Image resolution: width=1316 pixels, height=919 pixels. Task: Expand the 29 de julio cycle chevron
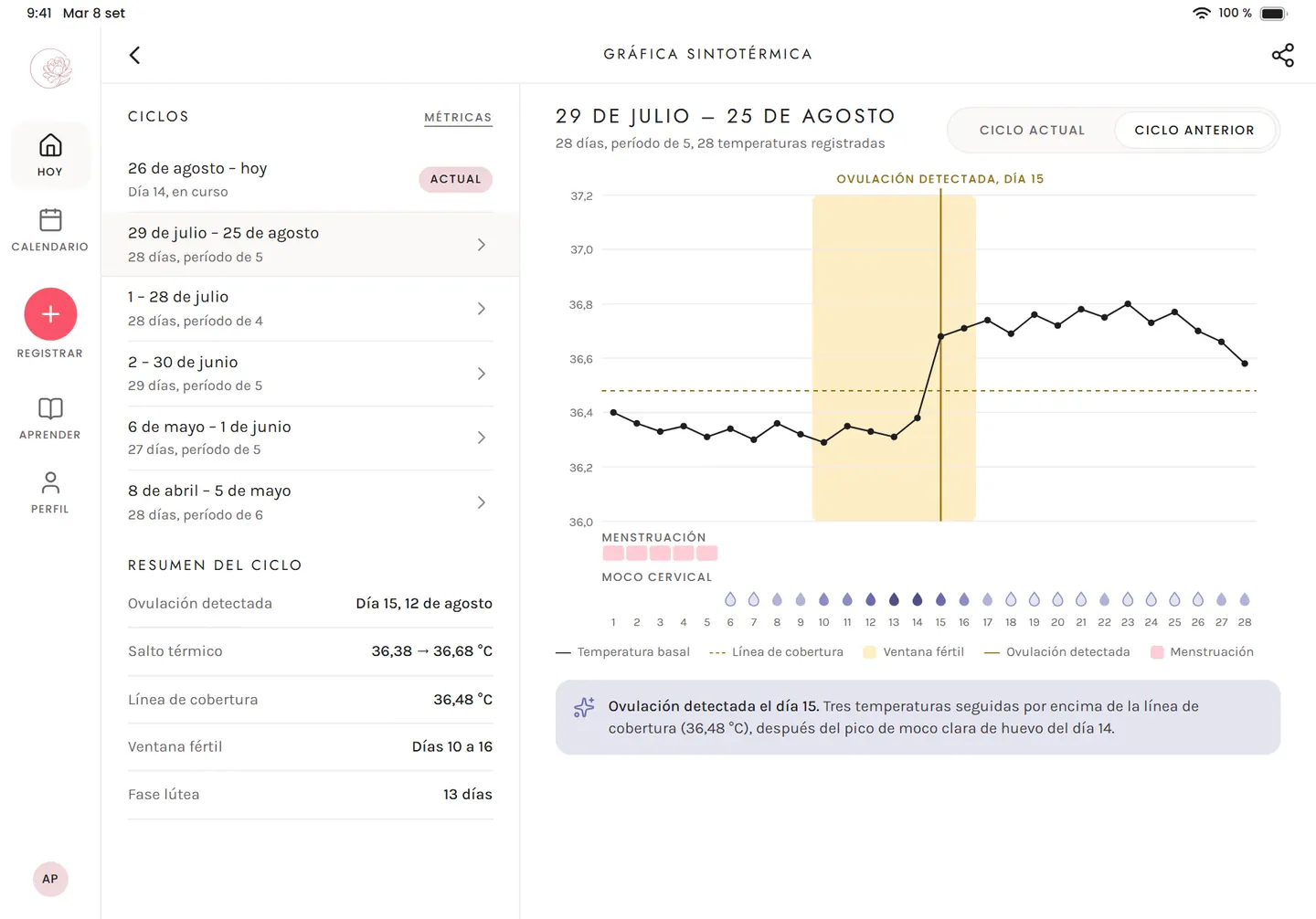coord(482,245)
